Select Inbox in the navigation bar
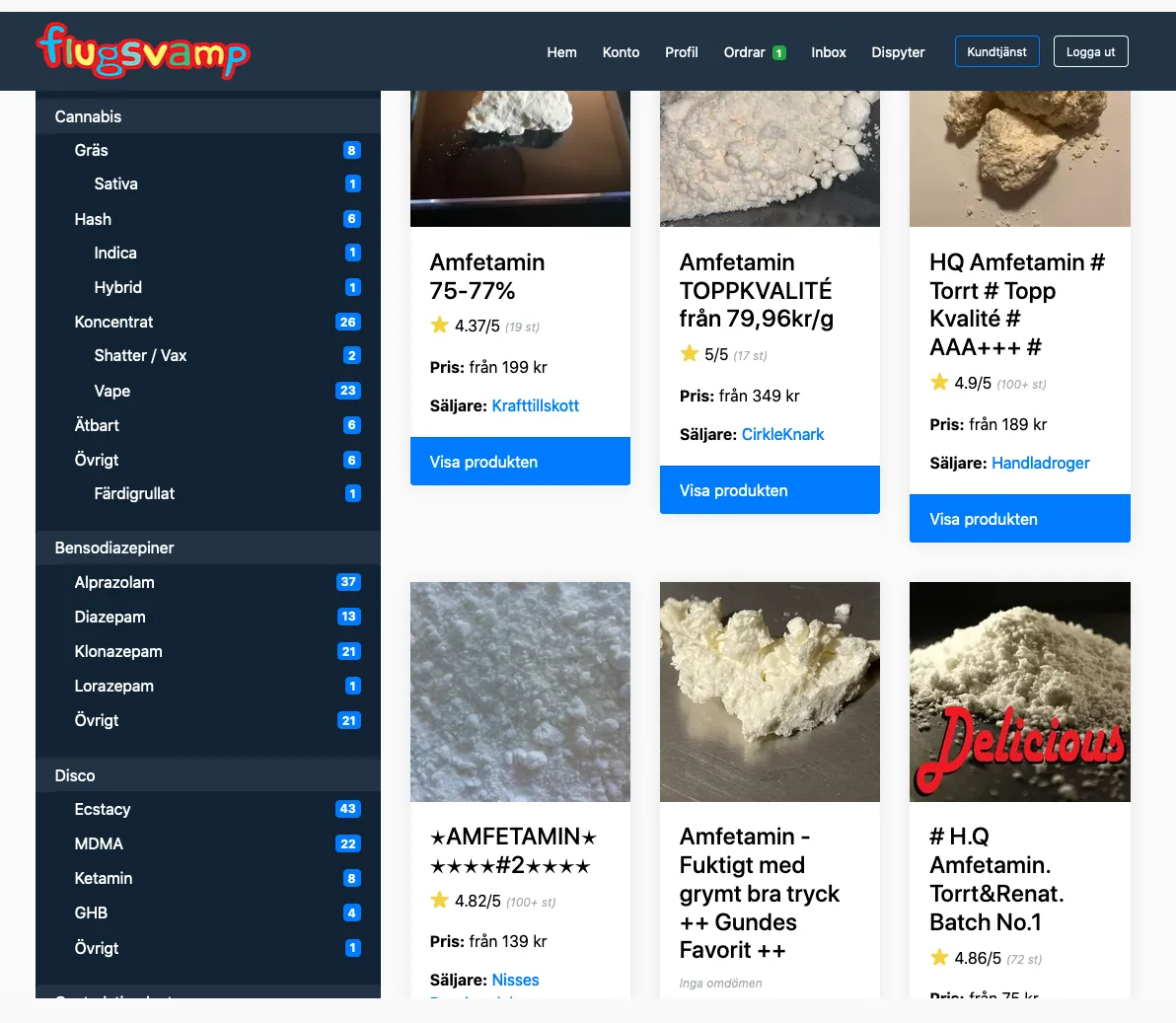Image resolution: width=1176 pixels, height=1023 pixels. (828, 52)
